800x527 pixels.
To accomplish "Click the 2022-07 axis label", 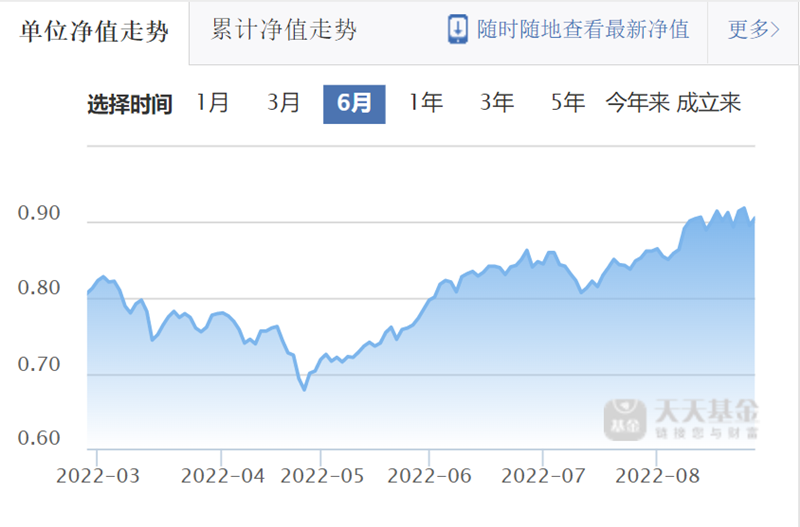I will point(543,476).
